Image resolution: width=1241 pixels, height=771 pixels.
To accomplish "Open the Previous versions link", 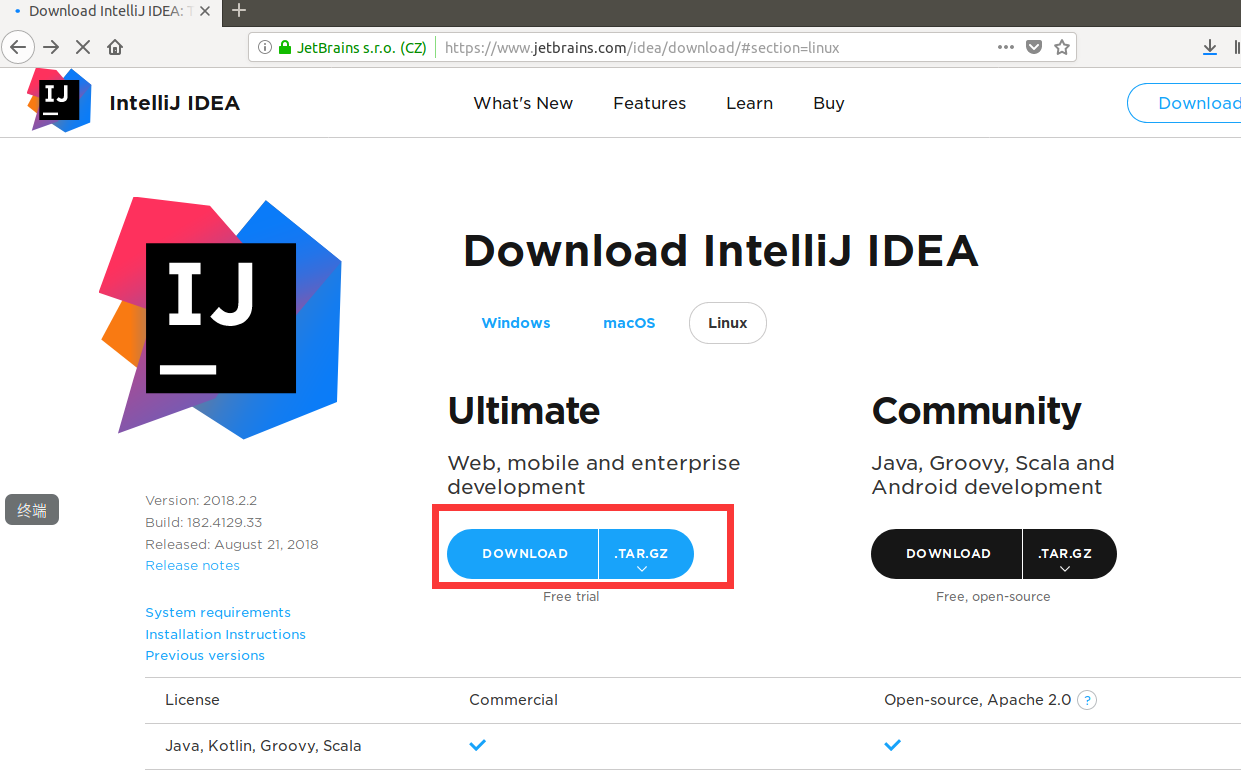I will tap(205, 656).
